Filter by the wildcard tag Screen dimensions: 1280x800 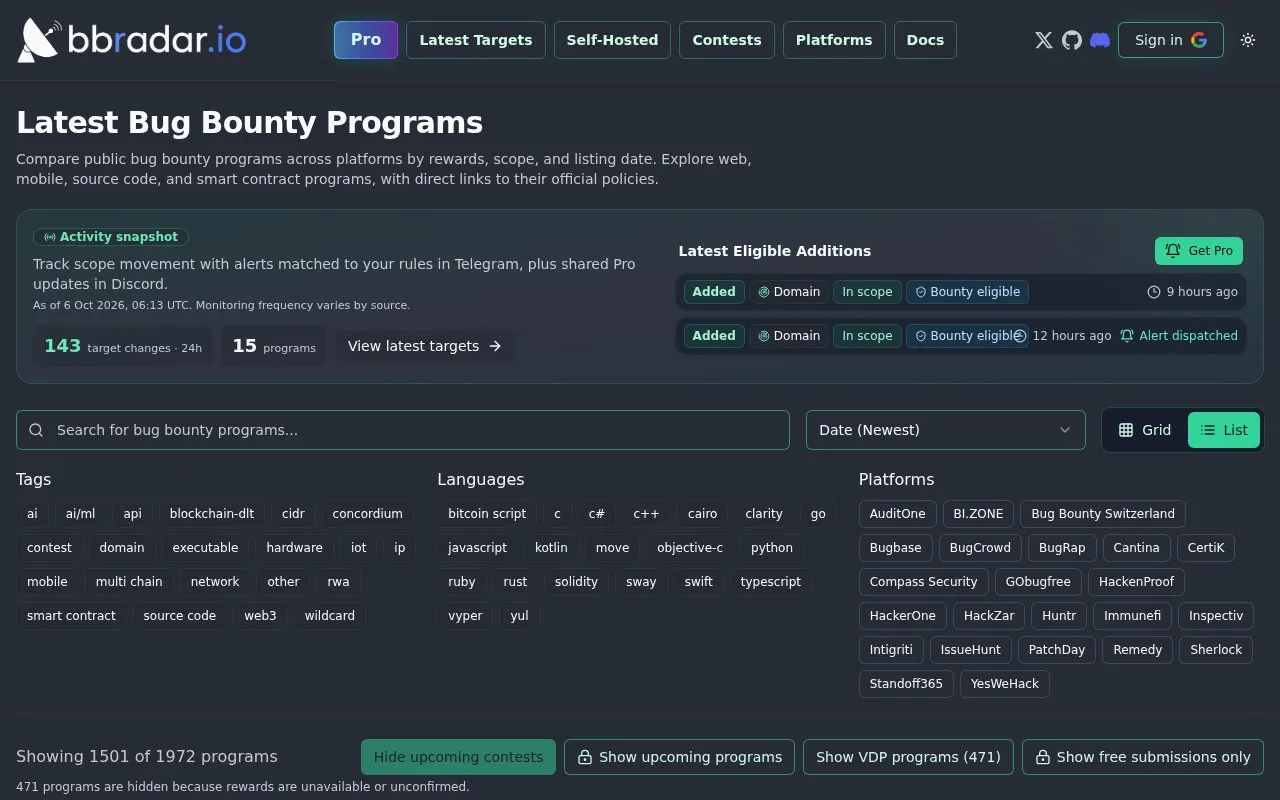click(330, 616)
